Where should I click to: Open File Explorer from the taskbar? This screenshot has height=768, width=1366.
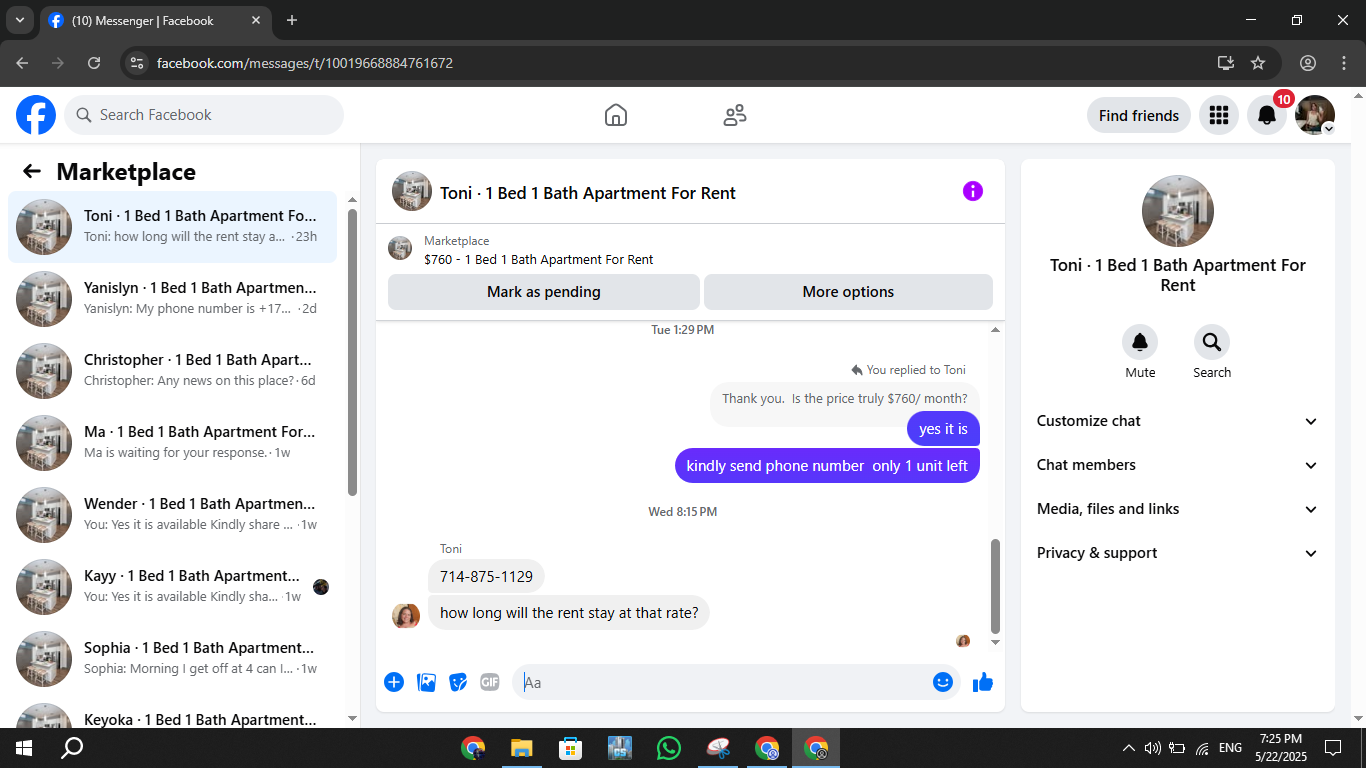521,748
